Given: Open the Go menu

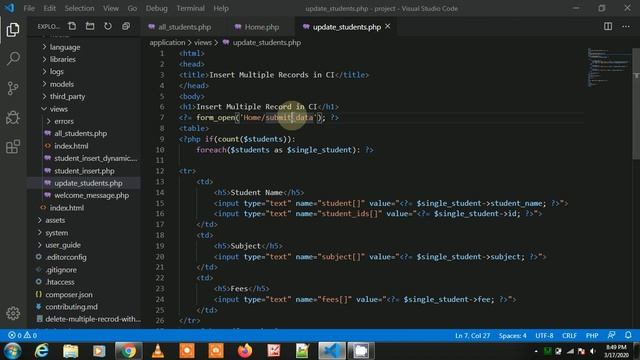Looking at the screenshot, I should (x=132, y=8).
